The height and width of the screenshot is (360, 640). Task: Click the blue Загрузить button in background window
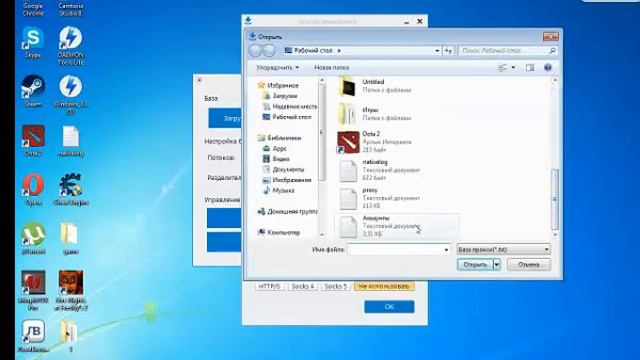[x=225, y=118]
